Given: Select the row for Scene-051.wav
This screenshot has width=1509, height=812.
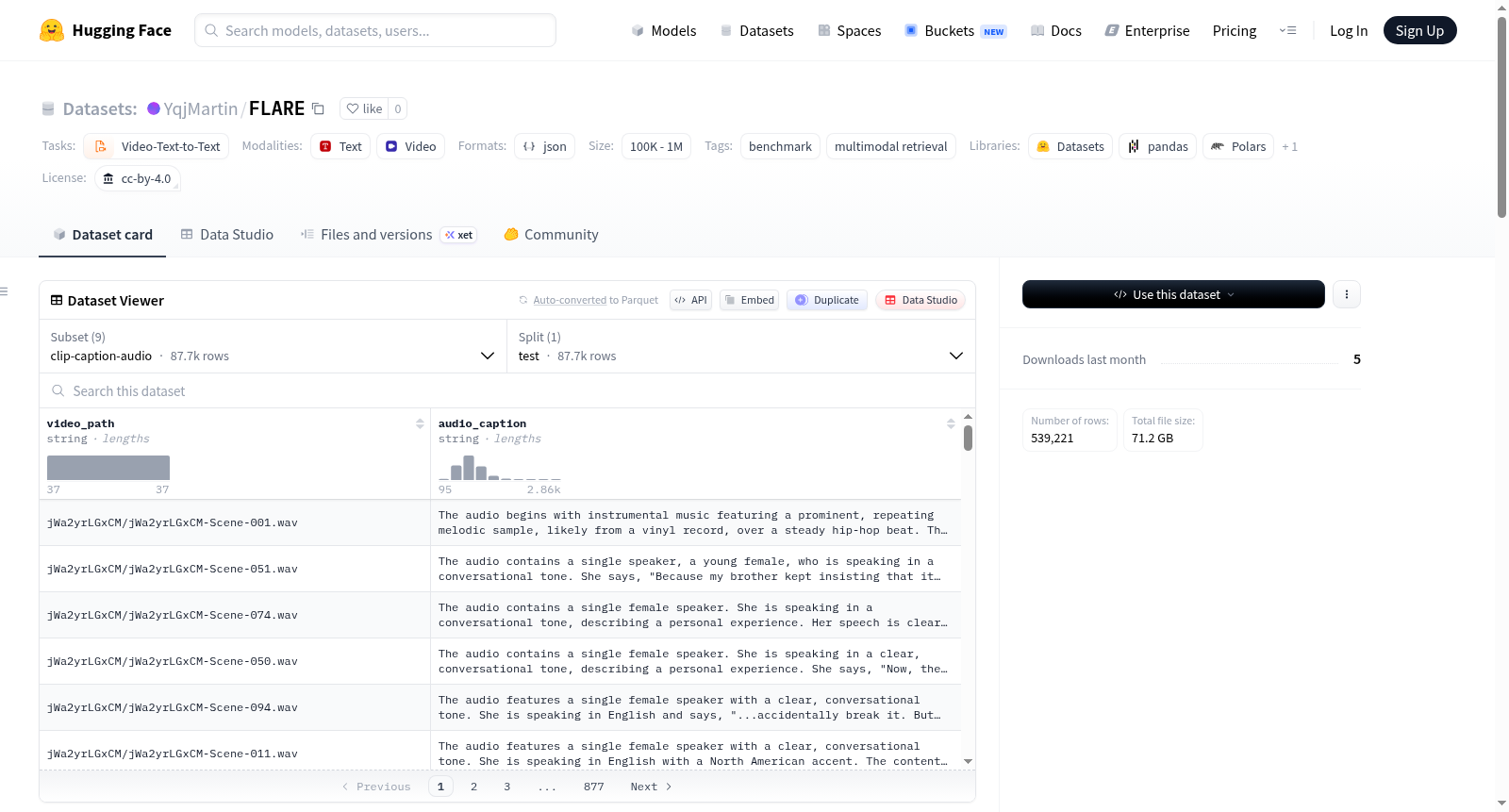Looking at the screenshot, I should (500, 569).
